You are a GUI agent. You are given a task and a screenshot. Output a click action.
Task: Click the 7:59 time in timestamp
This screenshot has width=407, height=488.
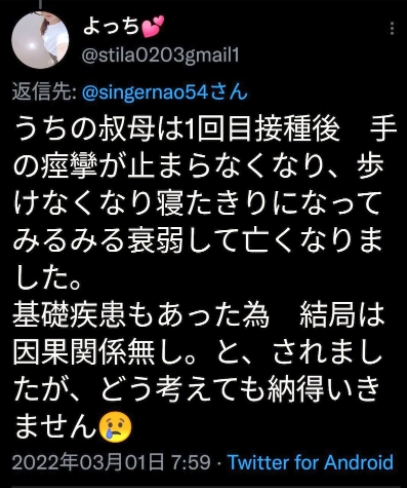191,463
